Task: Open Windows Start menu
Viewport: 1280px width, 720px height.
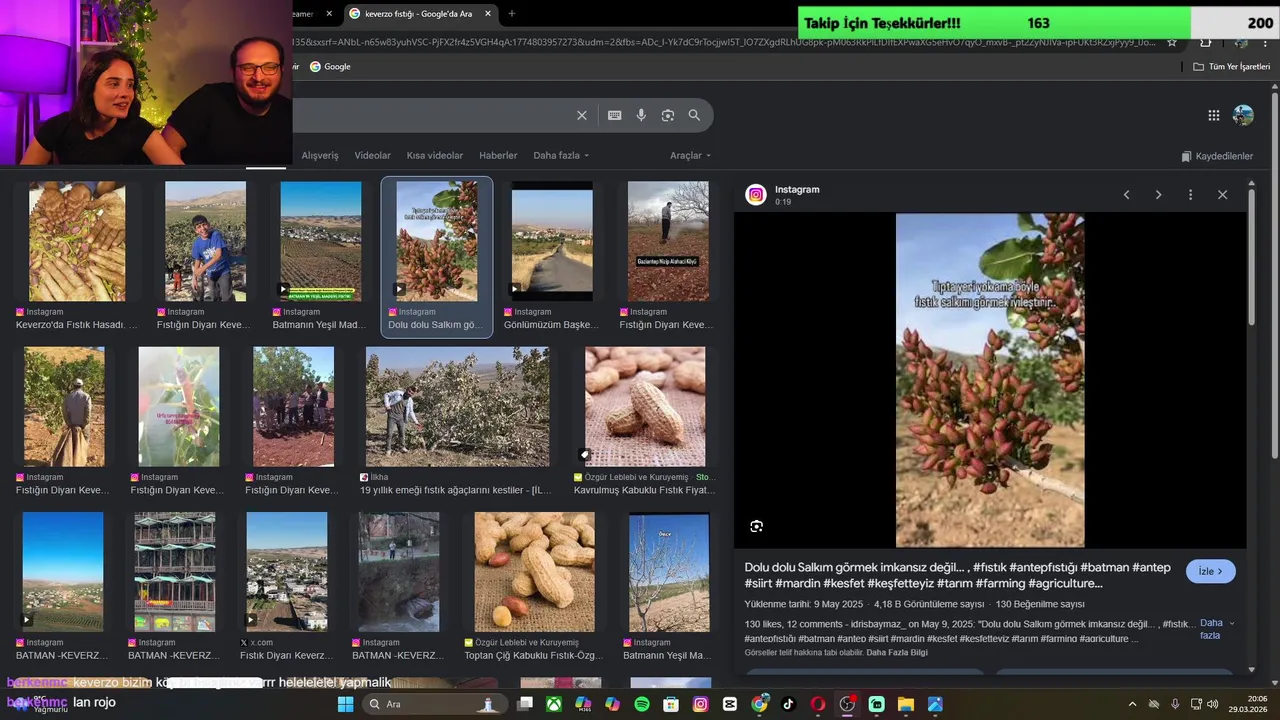Action: (x=345, y=704)
